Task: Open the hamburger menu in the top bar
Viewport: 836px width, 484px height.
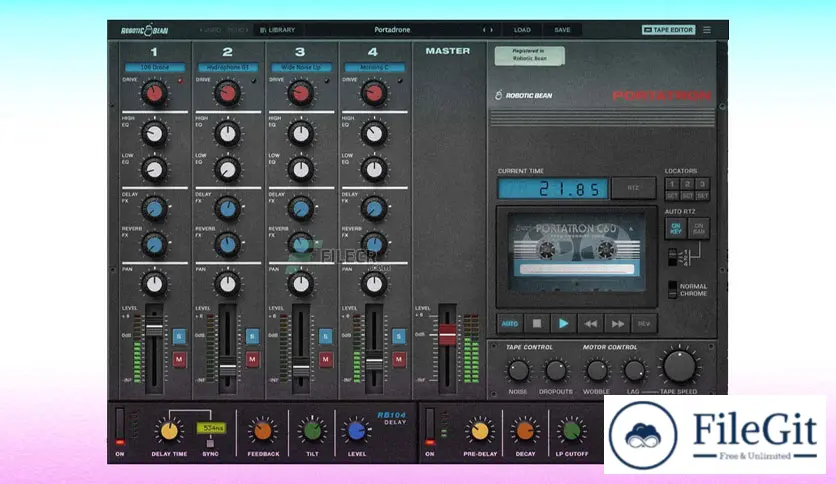Action: (706, 30)
